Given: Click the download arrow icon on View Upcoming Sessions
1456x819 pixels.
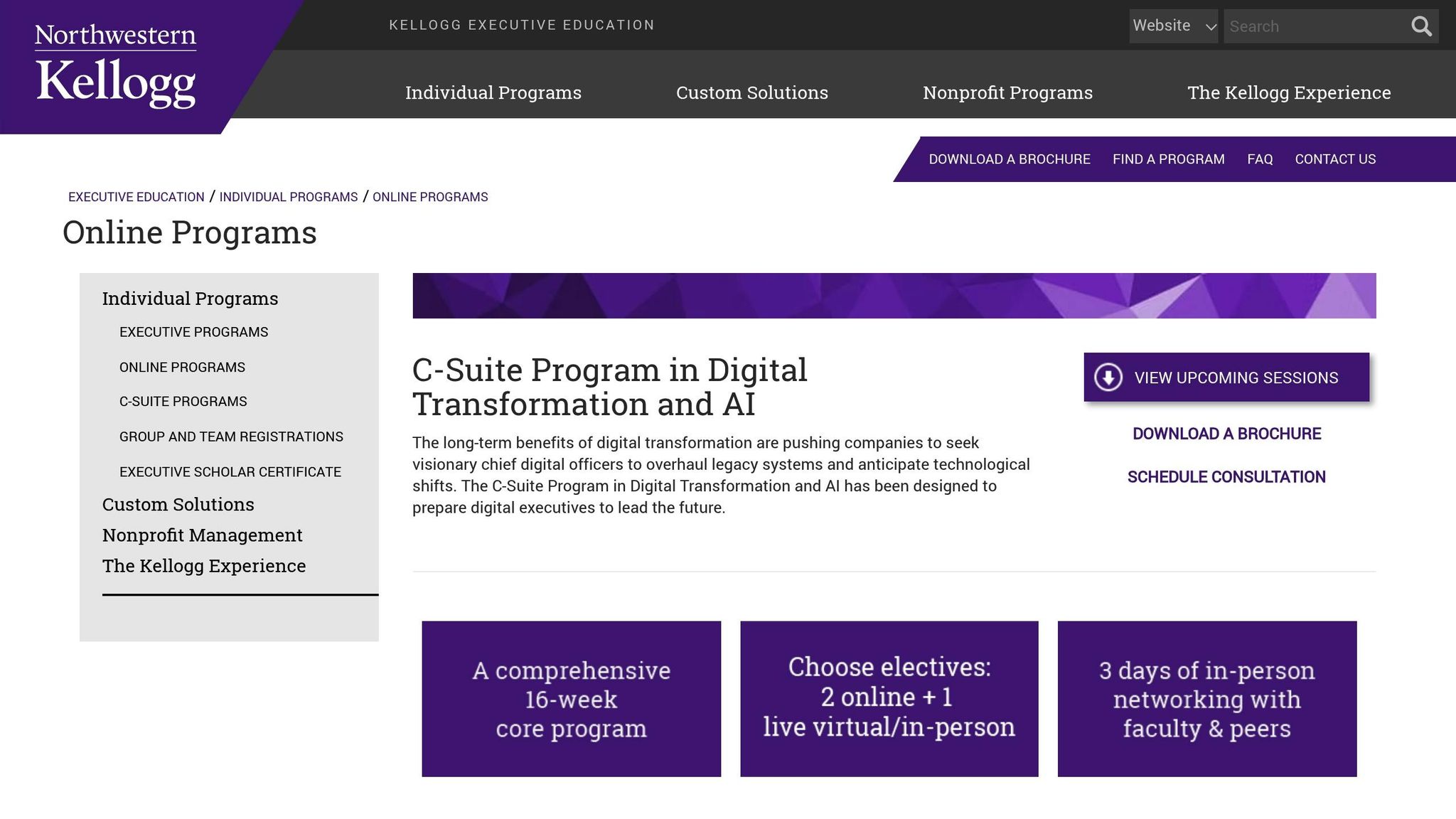Looking at the screenshot, I should pos(1108,377).
